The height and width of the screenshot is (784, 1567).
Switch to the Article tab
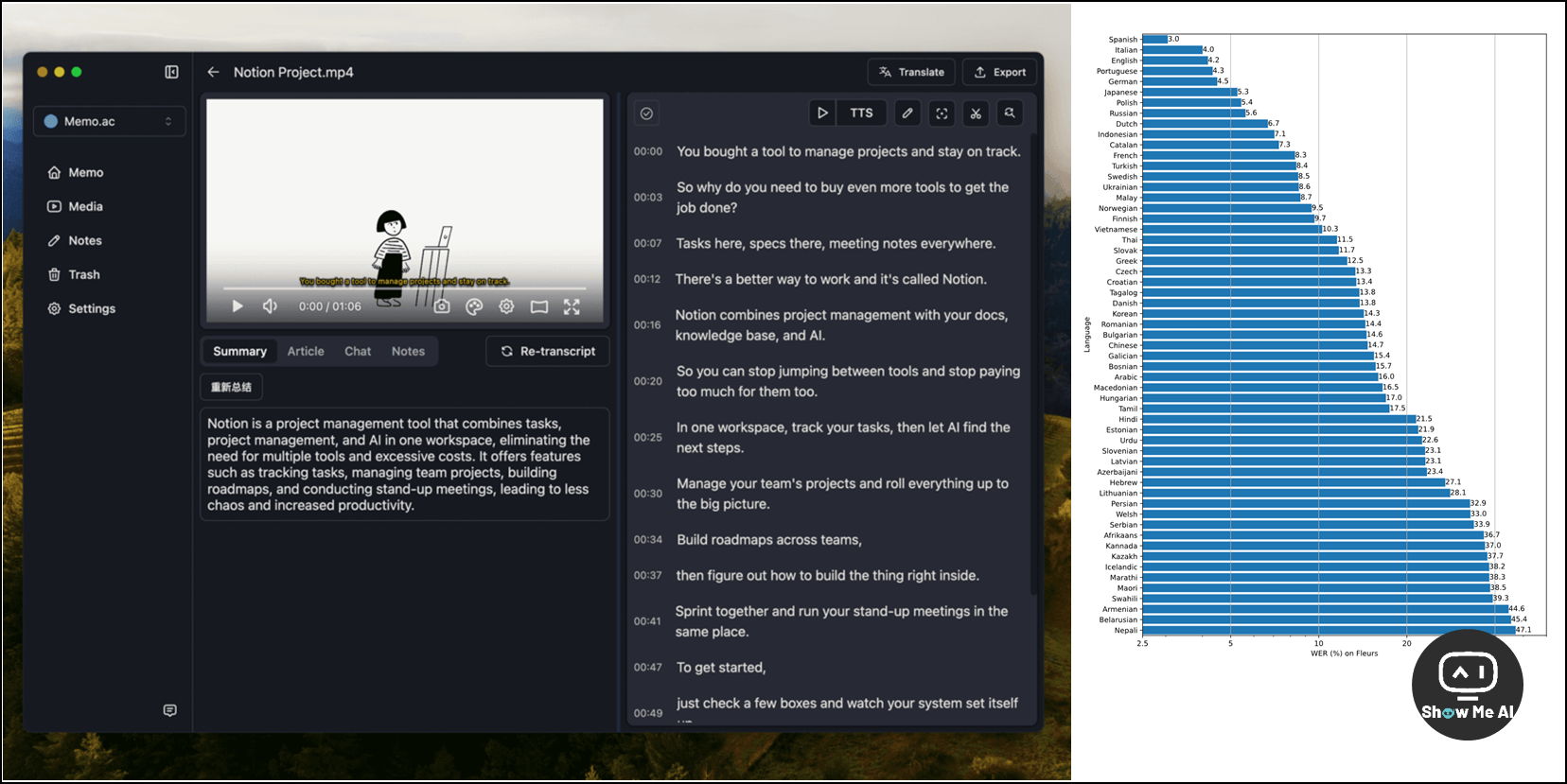click(x=306, y=351)
